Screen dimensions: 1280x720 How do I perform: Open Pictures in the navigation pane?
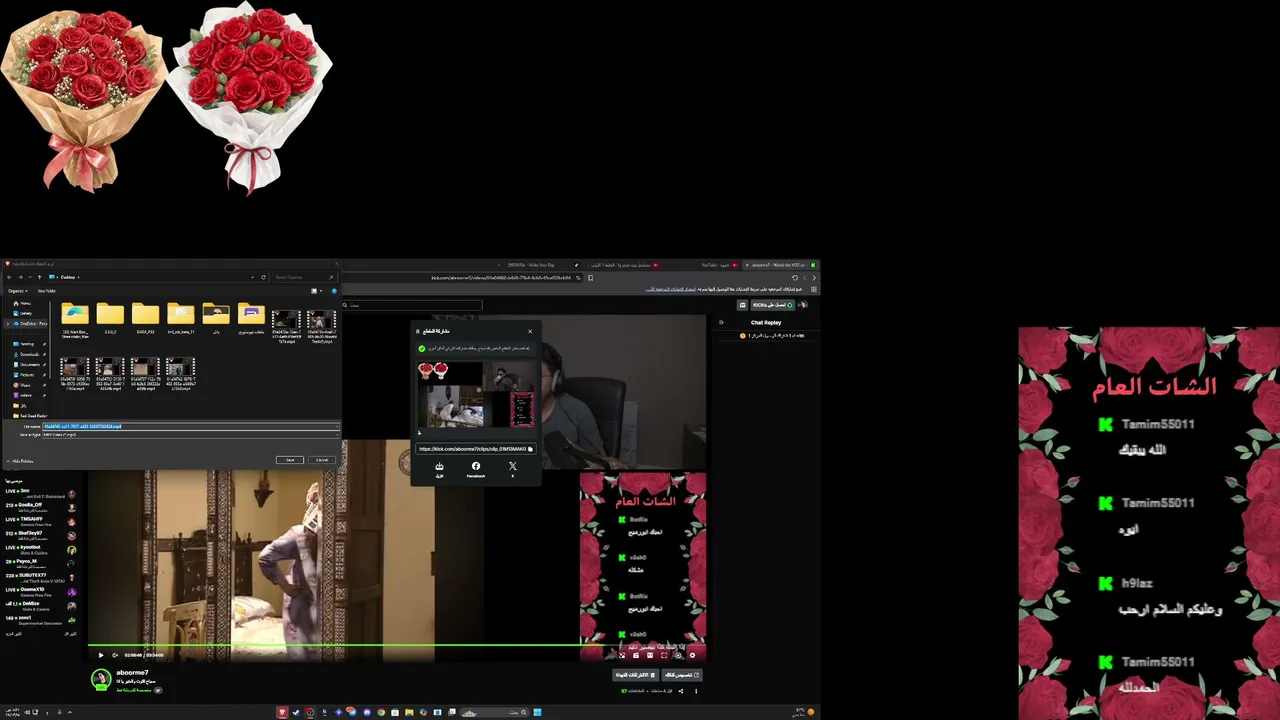[x=25, y=375]
